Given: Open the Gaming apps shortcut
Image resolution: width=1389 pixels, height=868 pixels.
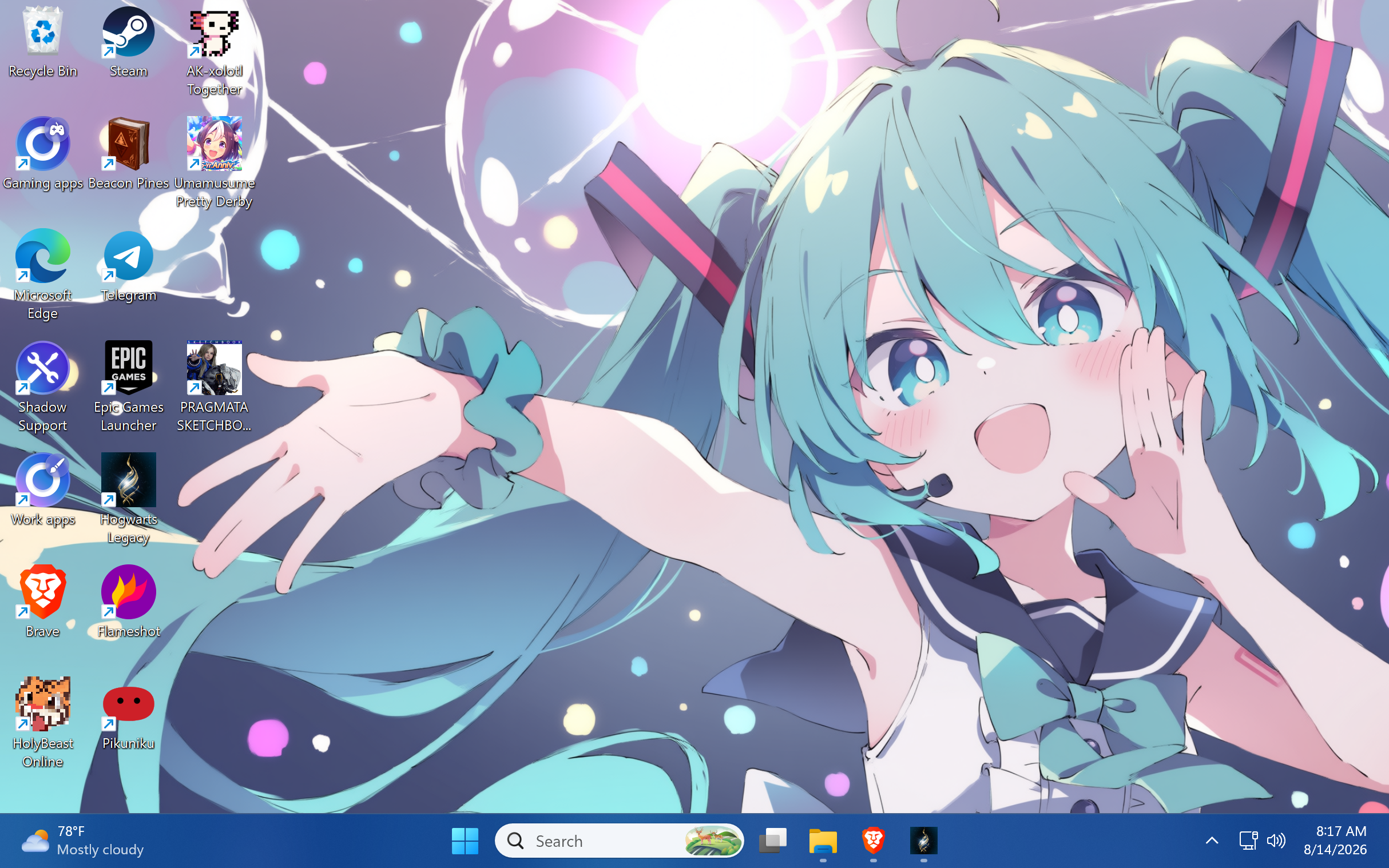Looking at the screenshot, I should click(x=42, y=153).
